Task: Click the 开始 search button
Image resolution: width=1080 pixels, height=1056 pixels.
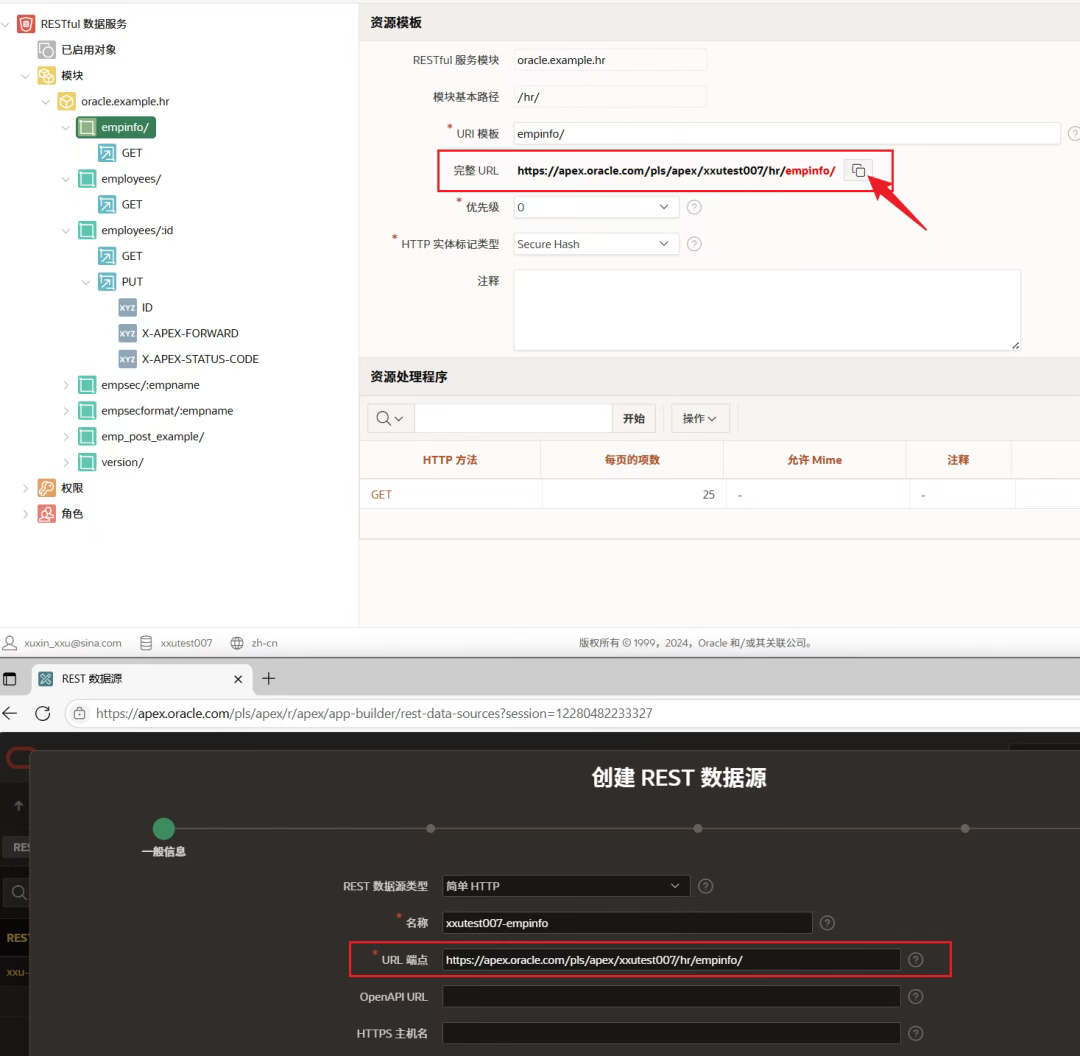Action: coord(634,418)
